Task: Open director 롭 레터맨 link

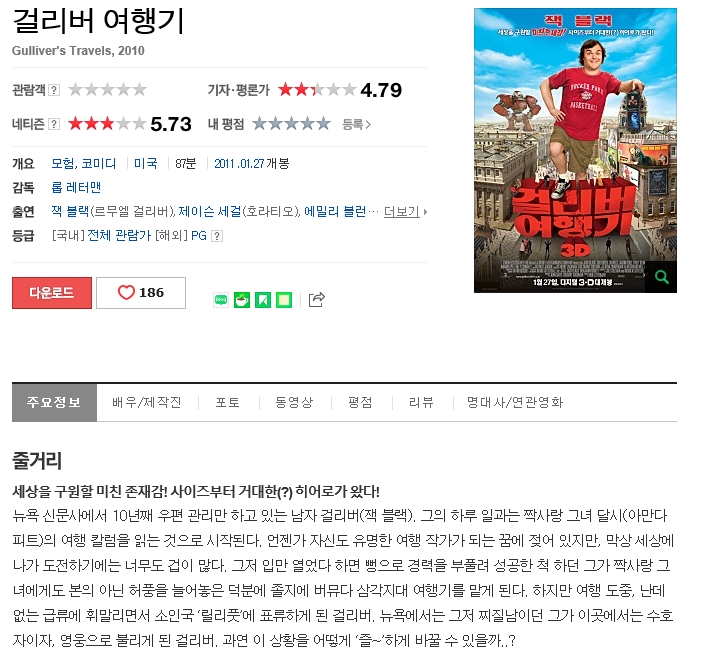Action: point(76,187)
